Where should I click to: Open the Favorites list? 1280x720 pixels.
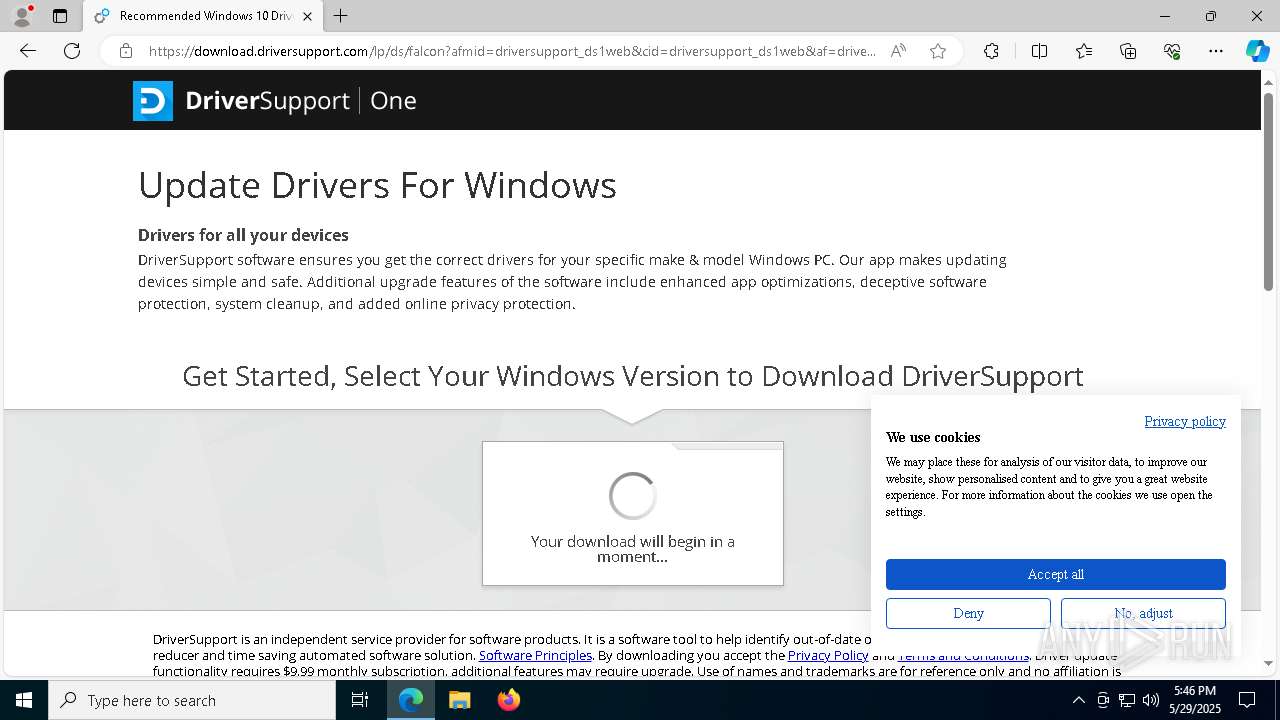(x=1084, y=51)
